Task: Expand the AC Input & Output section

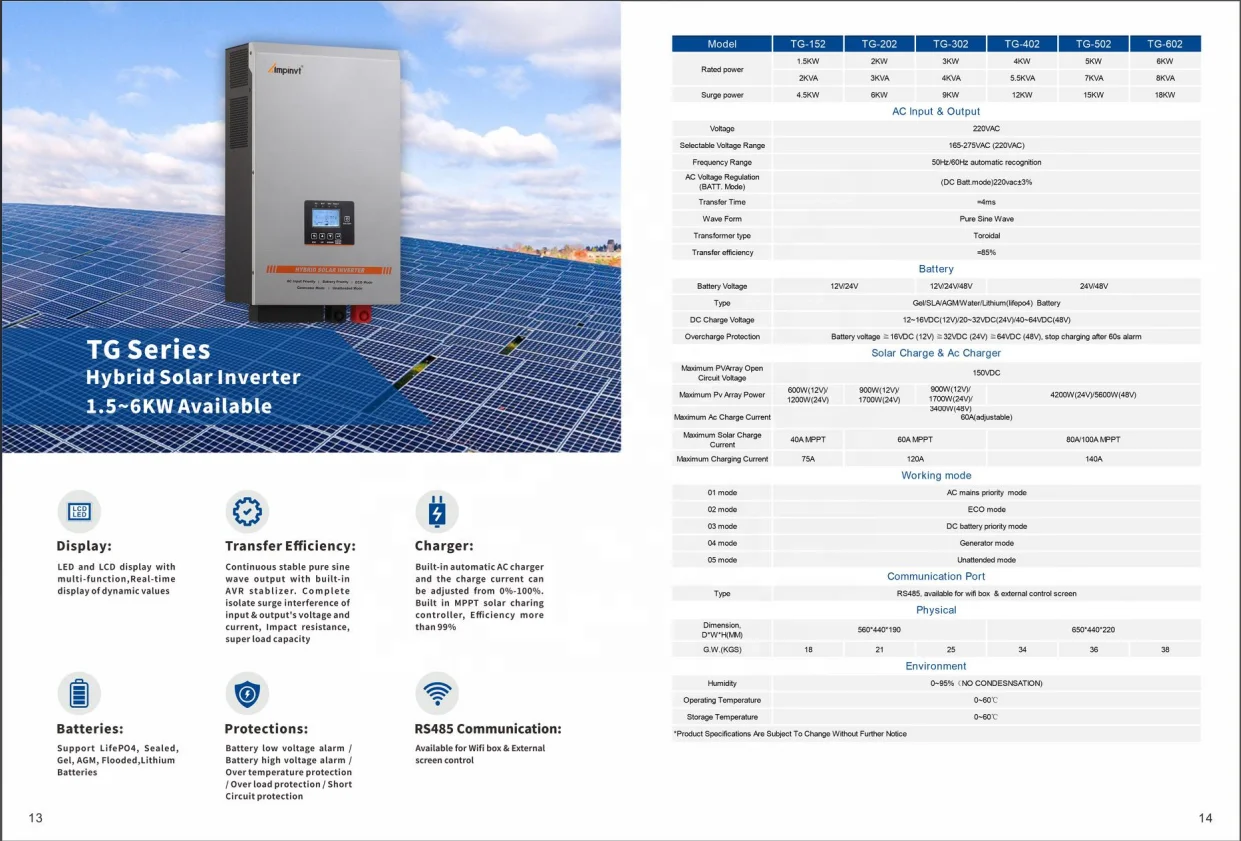Action: point(935,111)
